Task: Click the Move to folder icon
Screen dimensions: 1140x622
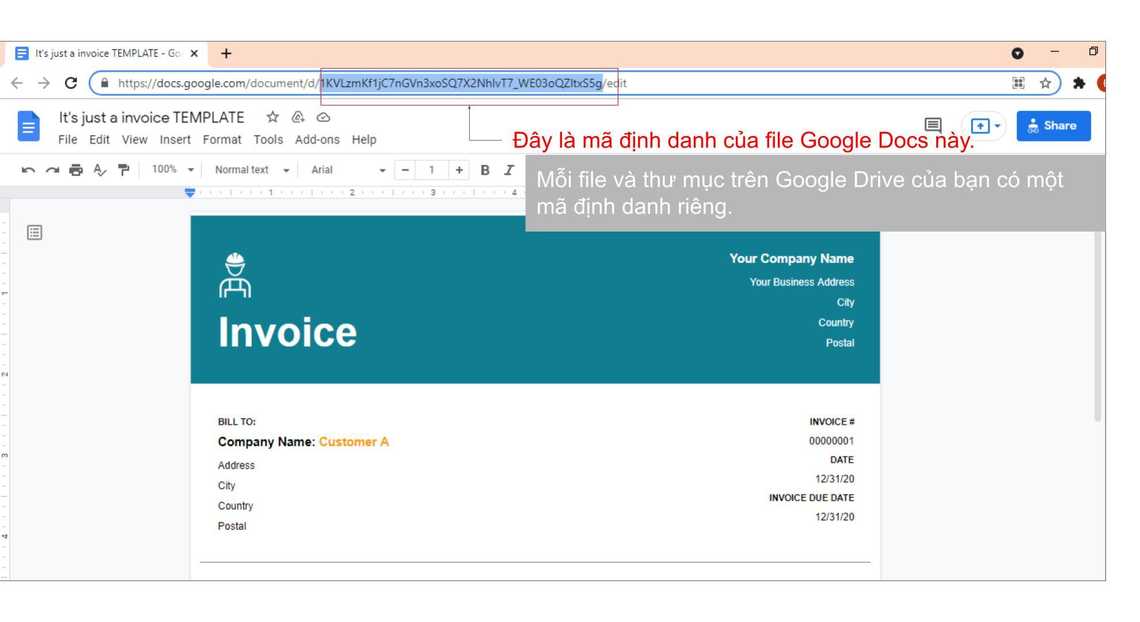Action: [298, 117]
